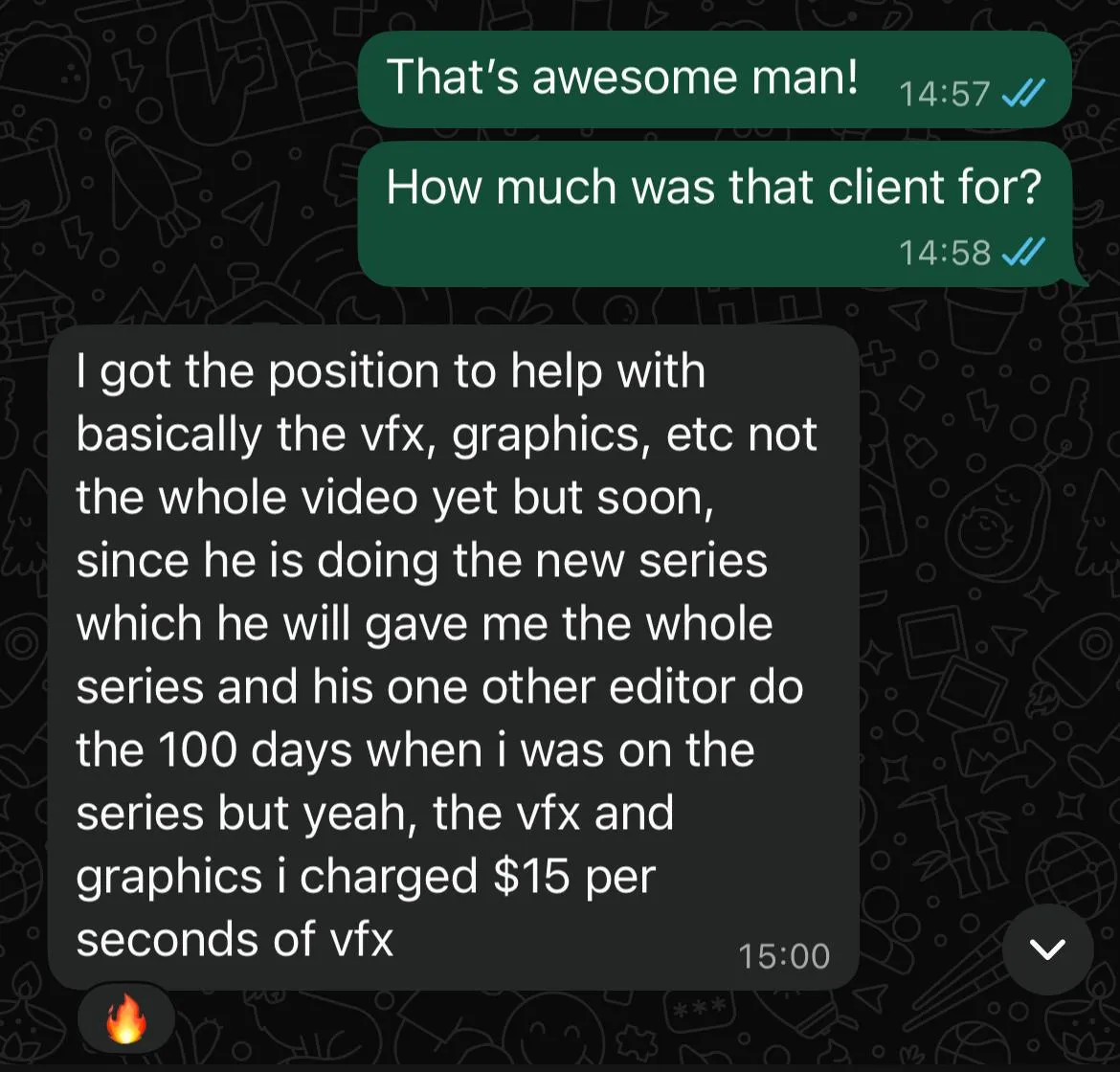The height and width of the screenshot is (1072, 1120).
Task: Click the tail of the 14:58 bubble
Action: tap(1077, 279)
